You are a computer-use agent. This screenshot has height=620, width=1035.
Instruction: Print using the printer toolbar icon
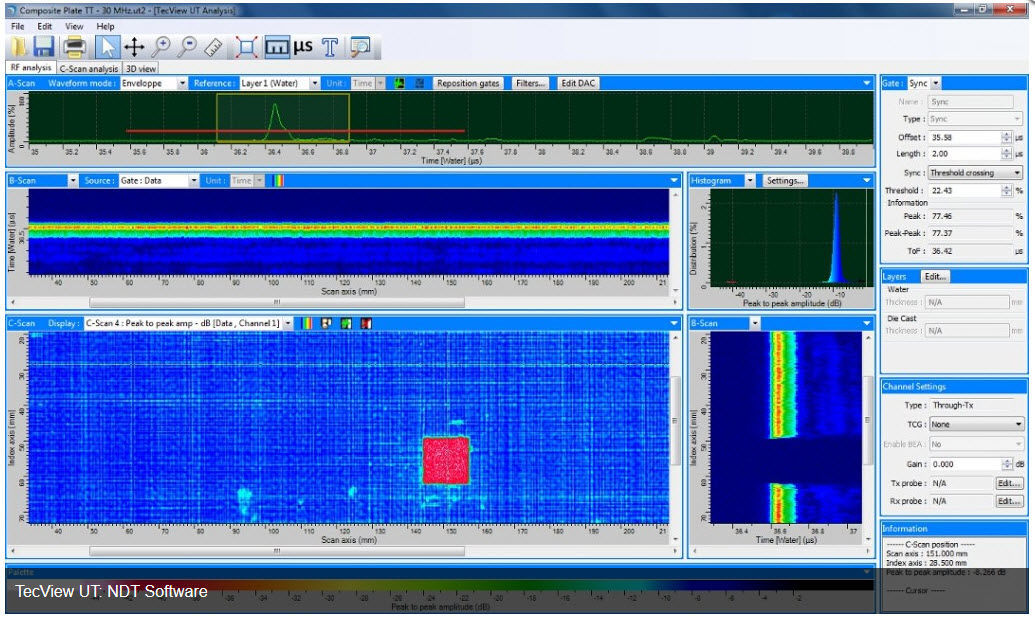point(75,44)
